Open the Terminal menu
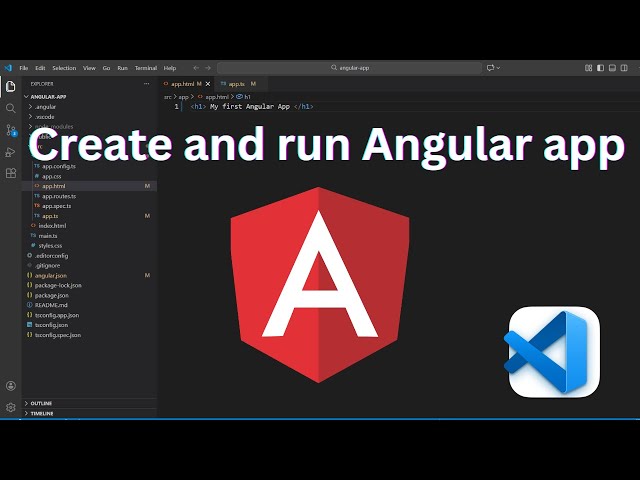This screenshot has height=480, width=640. pyautogui.click(x=146, y=68)
